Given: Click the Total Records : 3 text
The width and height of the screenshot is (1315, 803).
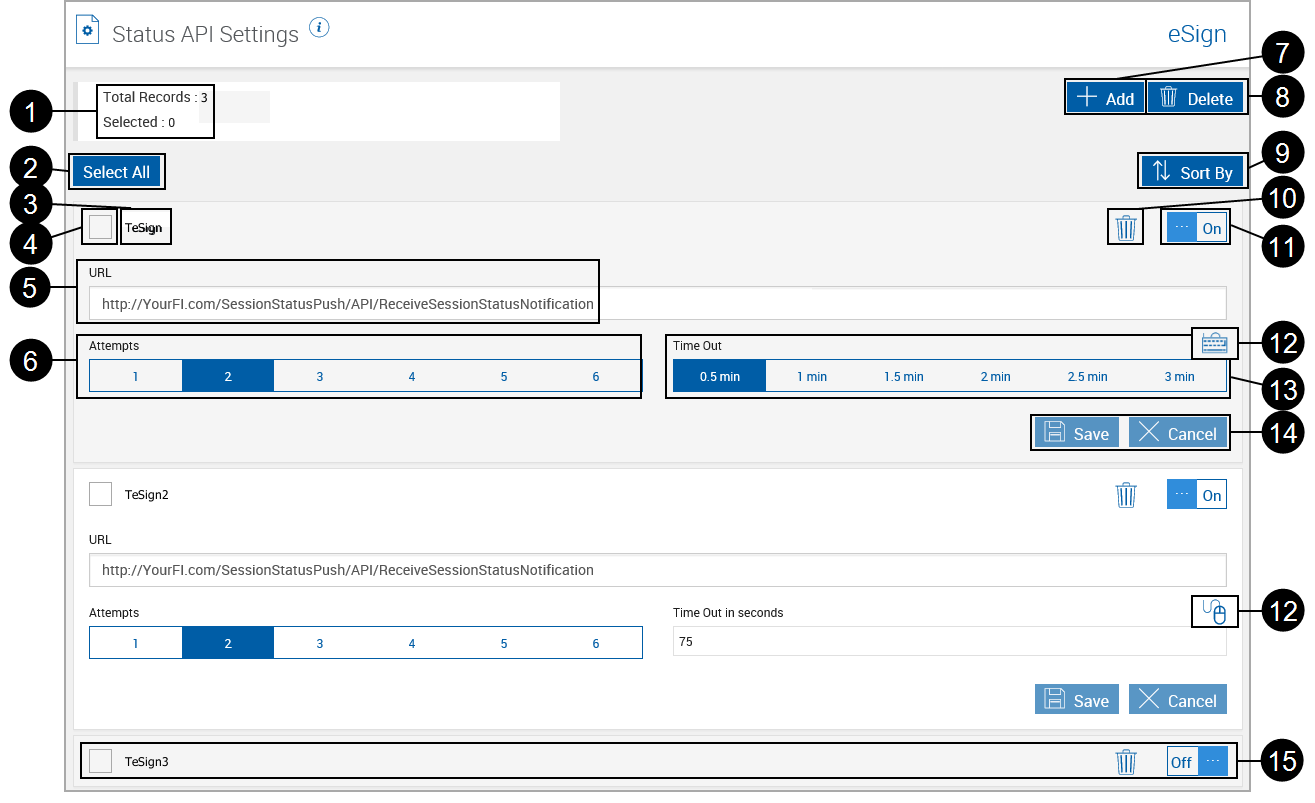Looking at the screenshot, I should coord(155,97).
